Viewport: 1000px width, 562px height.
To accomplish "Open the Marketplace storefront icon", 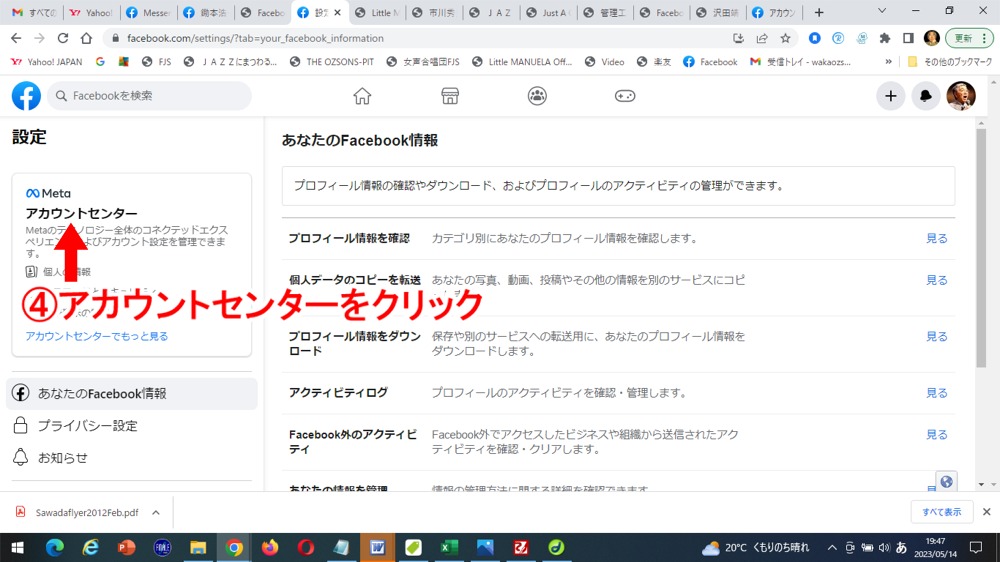I will (450, 96).
